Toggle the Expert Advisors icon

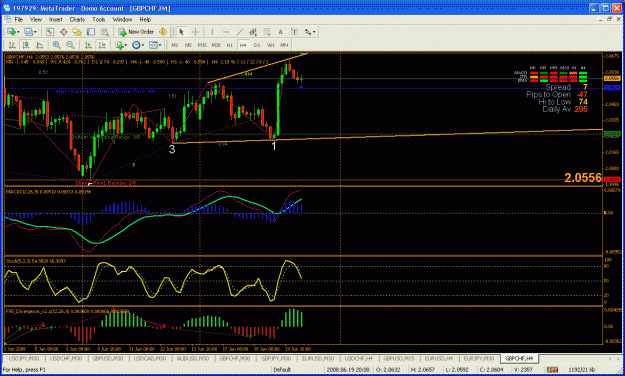163,32
